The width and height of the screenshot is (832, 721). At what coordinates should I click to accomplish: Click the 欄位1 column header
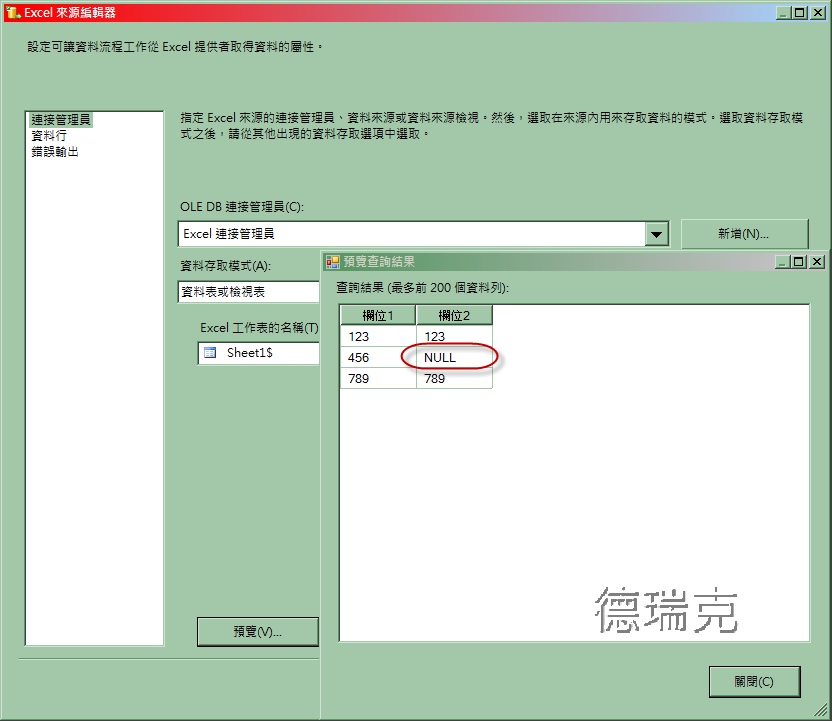tap(378, 315)
